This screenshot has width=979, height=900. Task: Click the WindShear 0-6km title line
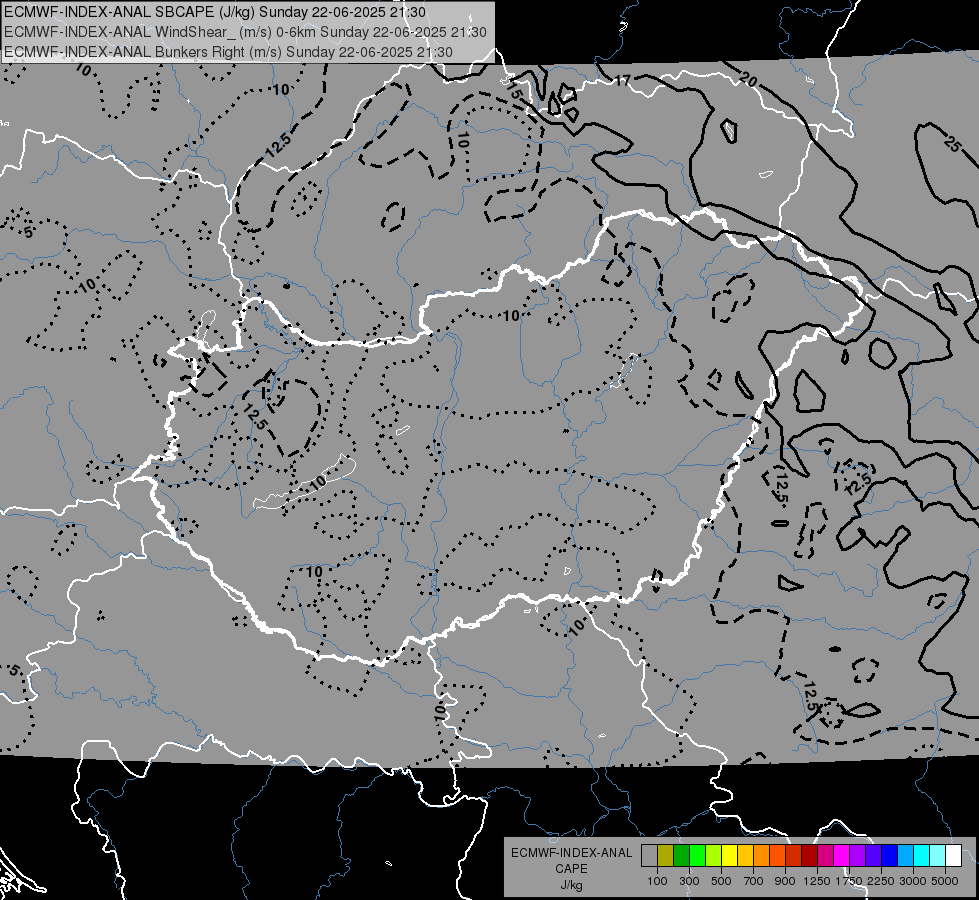click(x=245, y=32)
